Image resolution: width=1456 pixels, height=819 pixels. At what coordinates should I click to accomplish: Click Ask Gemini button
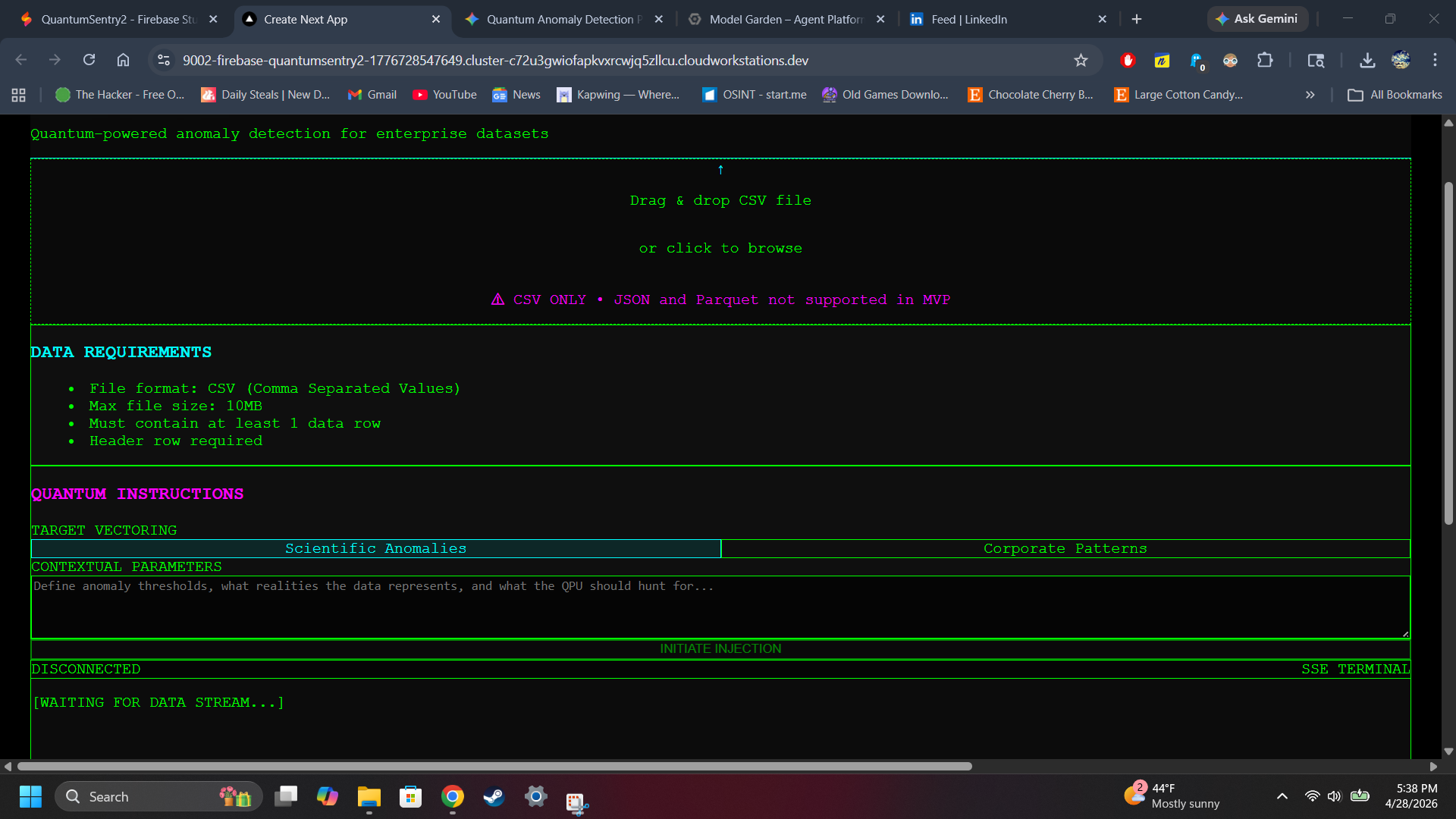coord(1257,19)
